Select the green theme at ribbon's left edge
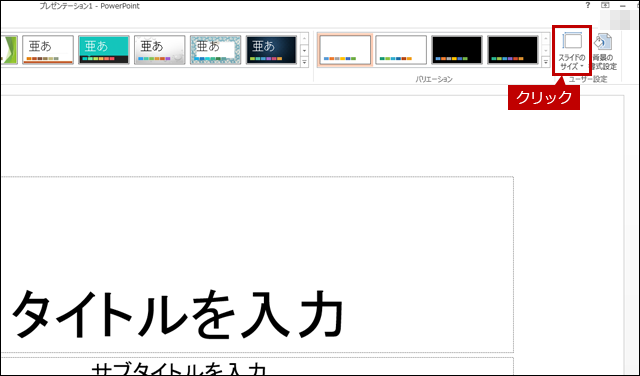The image size is (640, 376). [x=9, y=50]
